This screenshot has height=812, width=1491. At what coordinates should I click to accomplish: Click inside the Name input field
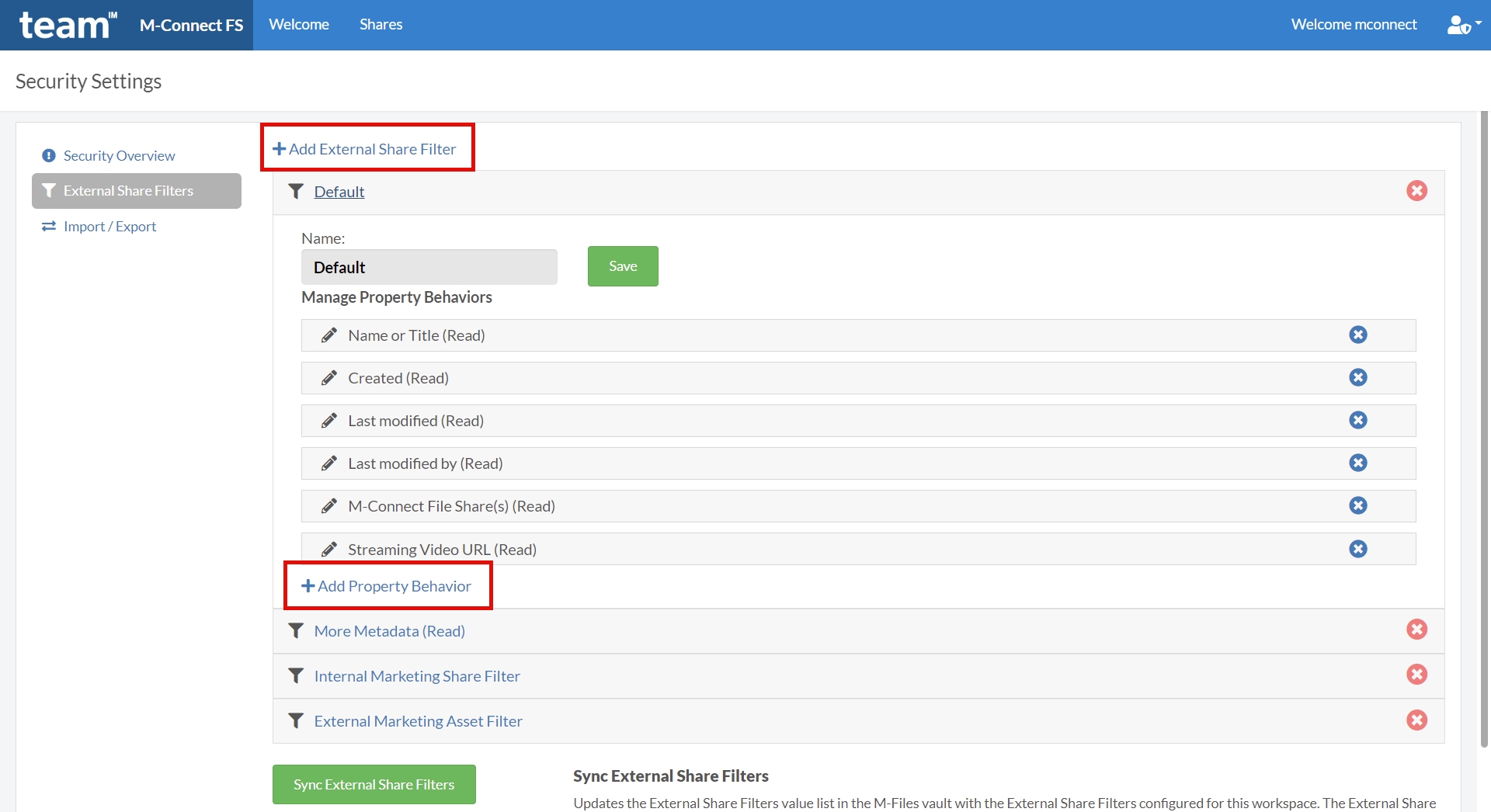pos(429,266)
